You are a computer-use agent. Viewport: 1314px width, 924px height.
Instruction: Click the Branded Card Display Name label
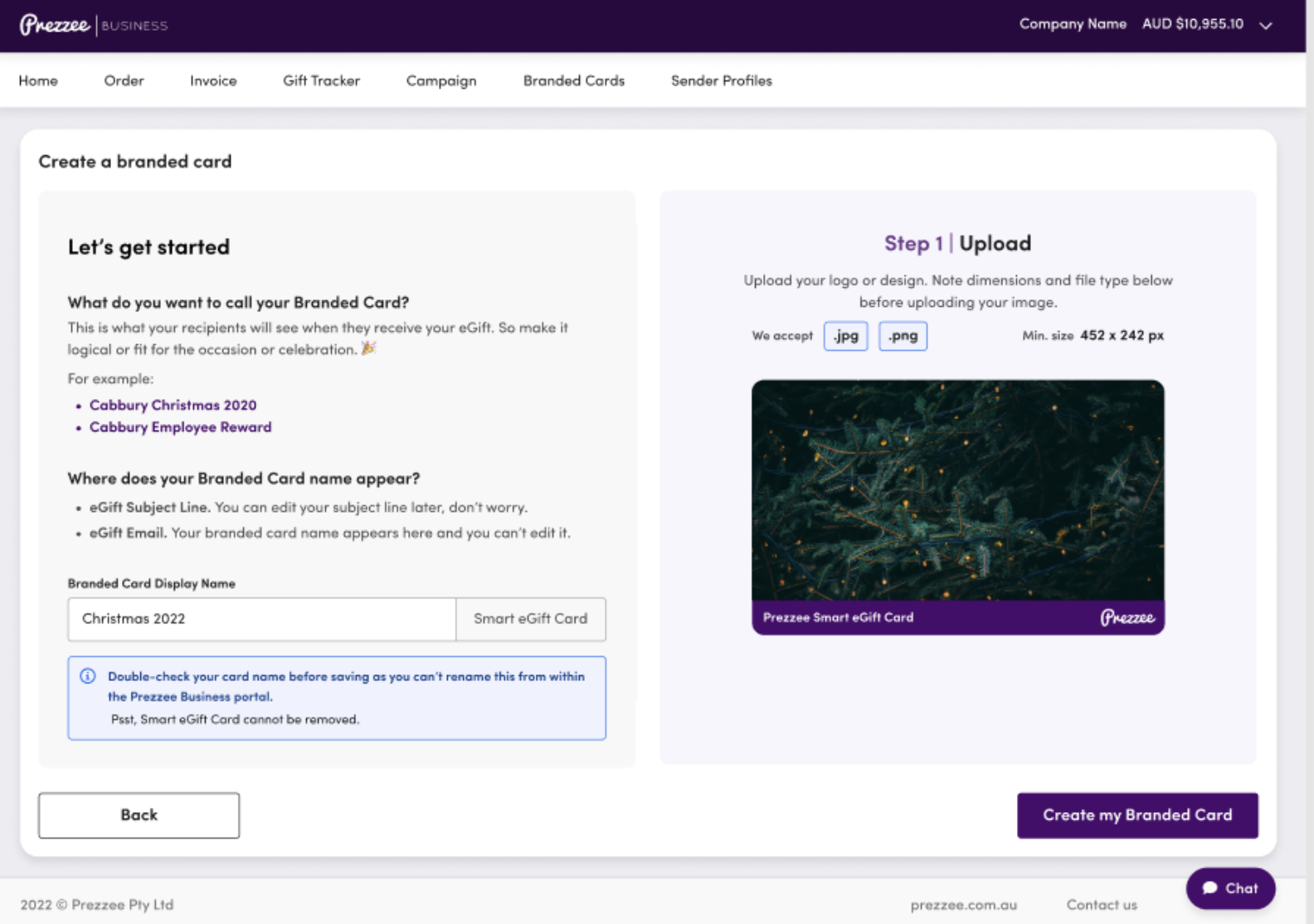[152, 584]
